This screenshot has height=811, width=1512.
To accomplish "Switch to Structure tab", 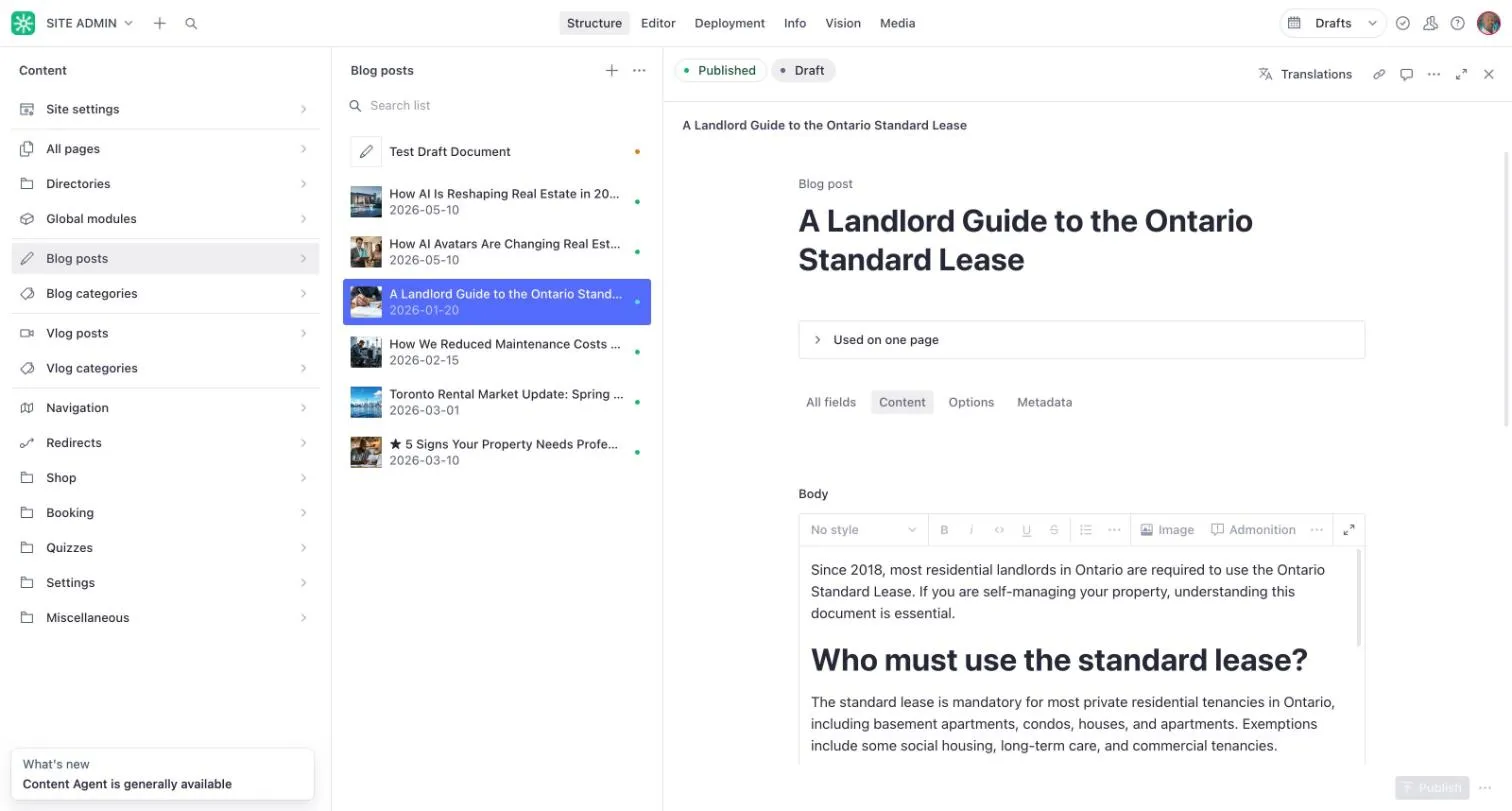I will pyautogui.click(x=594, y=23).
